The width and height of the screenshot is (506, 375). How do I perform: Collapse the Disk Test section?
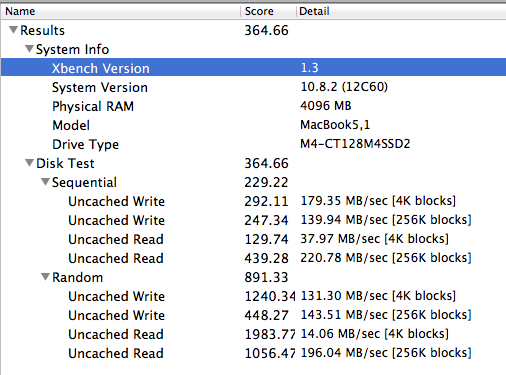coord(29,163)
